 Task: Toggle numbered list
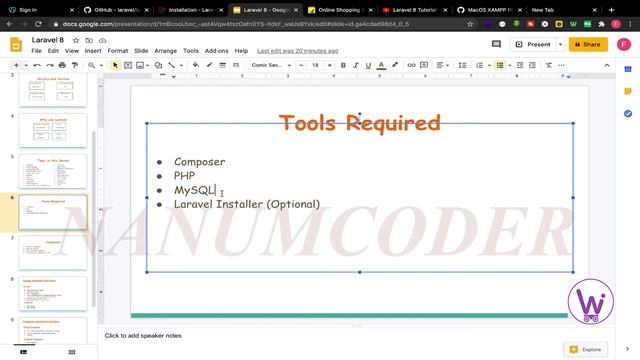tap(480, 65)
